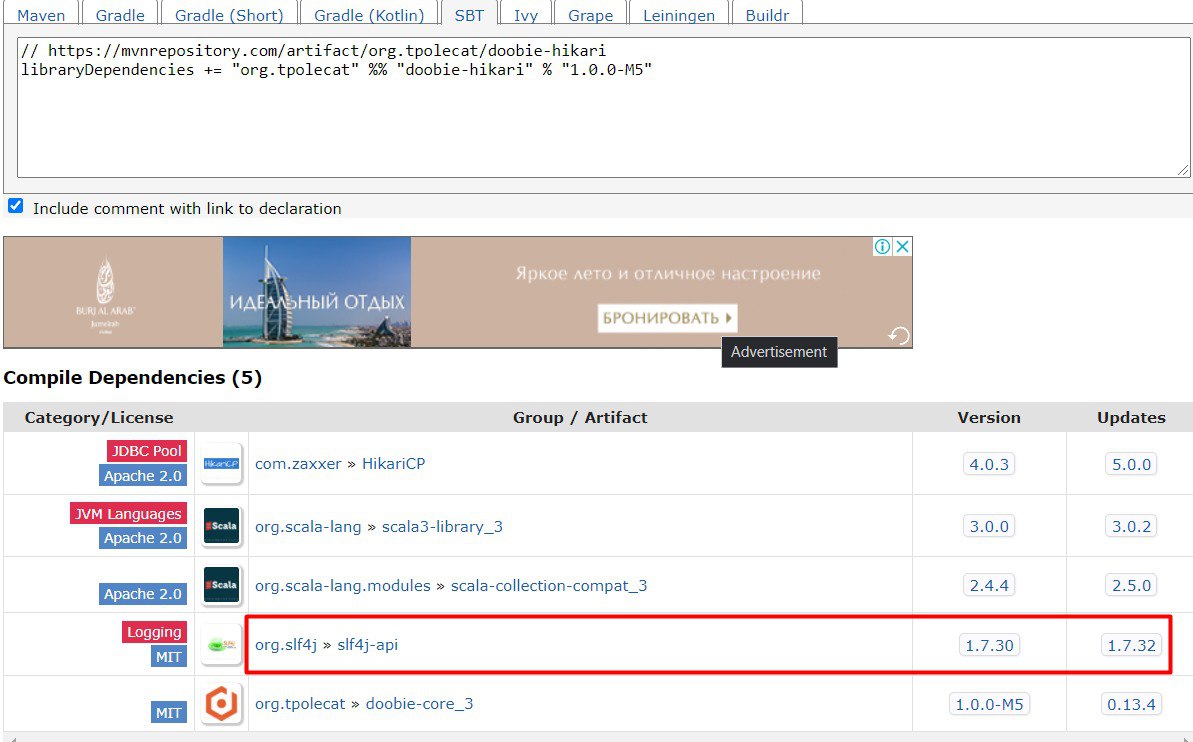Image resolution: width=1193 pixels, height=742 pixels.
Task: Switch to the Leiningen tab
Action: coord(679,15)
